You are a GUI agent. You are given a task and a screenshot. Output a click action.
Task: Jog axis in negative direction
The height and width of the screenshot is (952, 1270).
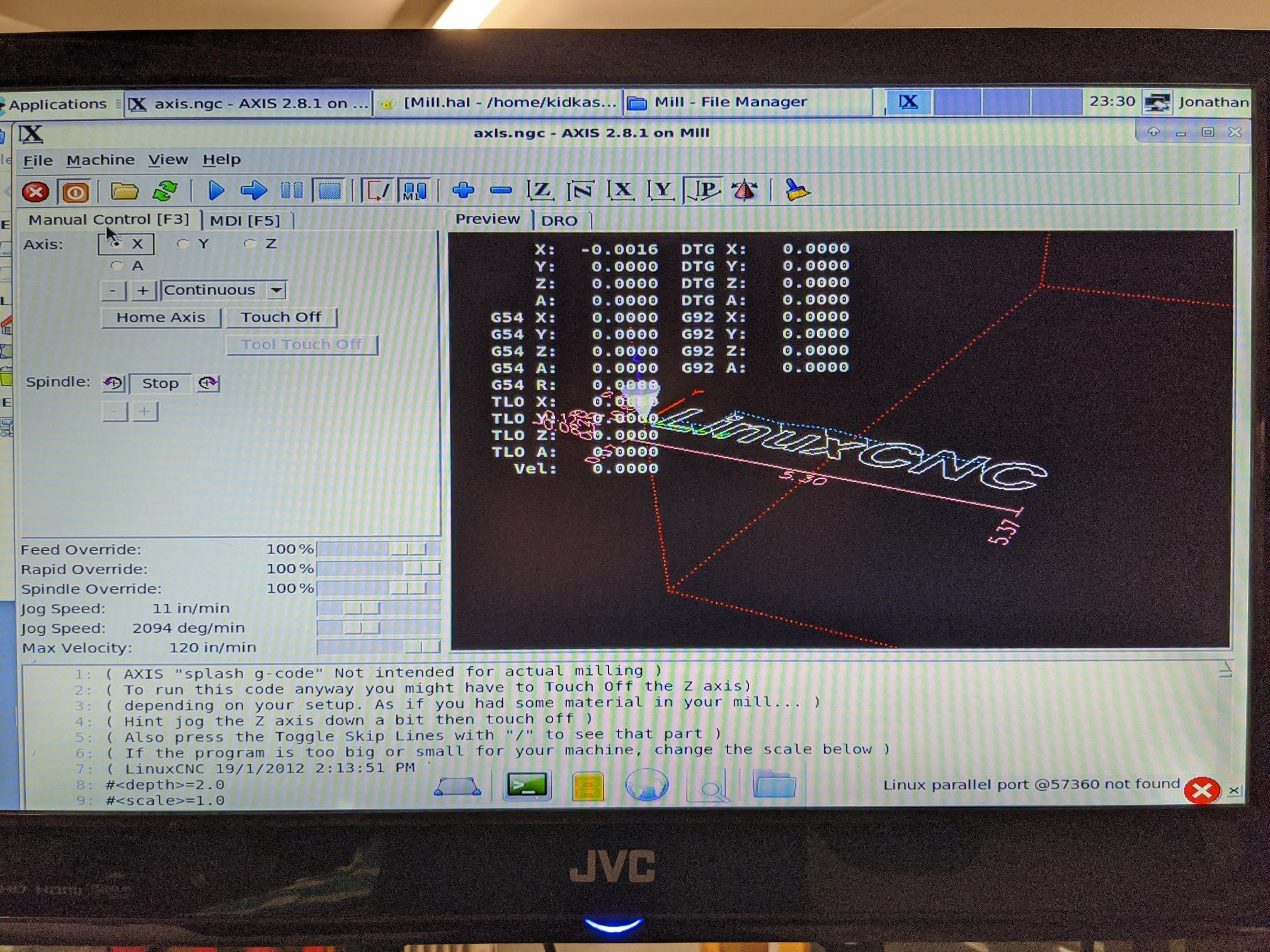[113, 290]
